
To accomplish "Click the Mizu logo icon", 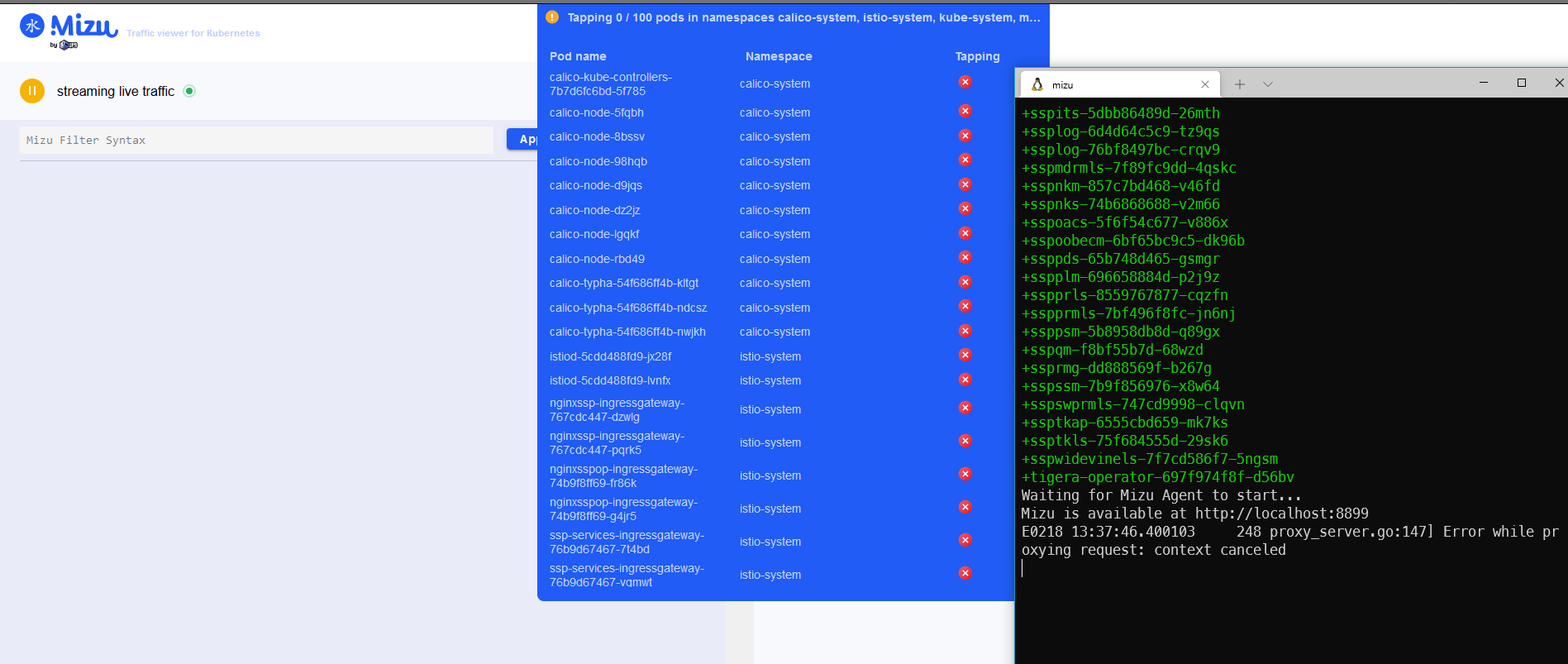I will (x=32, y=26).
